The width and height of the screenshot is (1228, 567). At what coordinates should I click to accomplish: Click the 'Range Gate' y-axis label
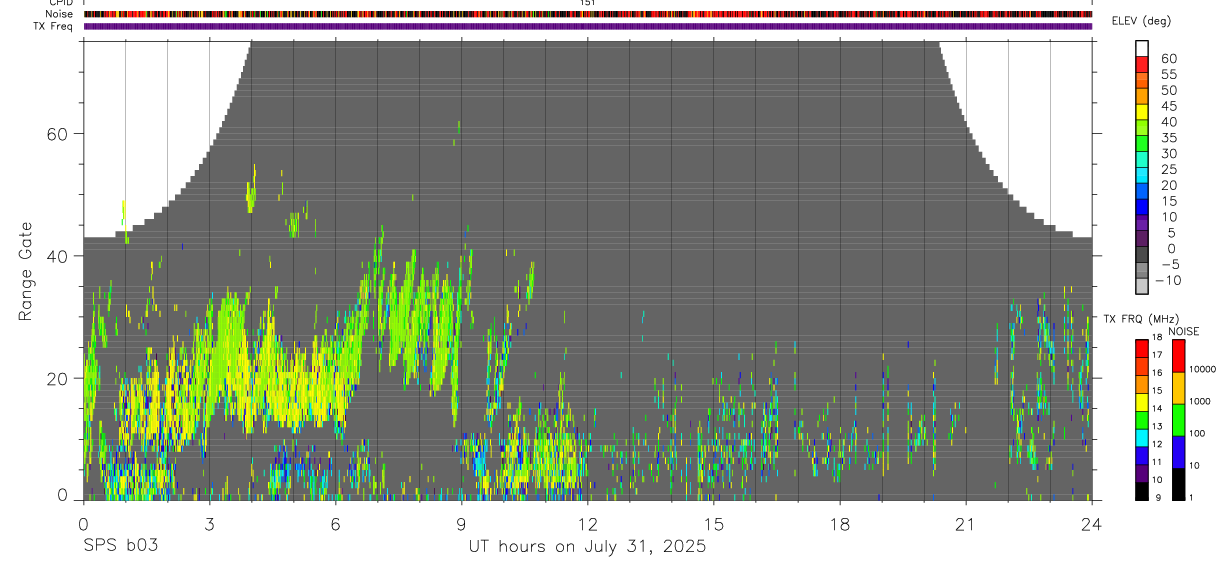26,272
